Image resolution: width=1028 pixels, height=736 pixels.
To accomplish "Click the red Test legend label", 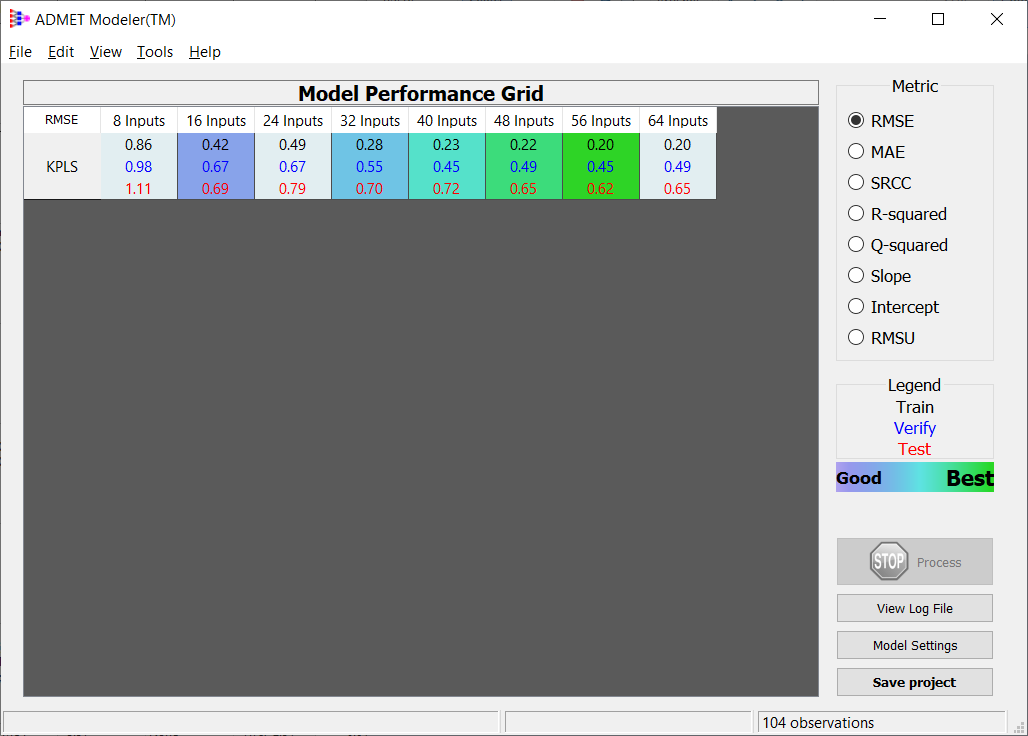I will pyautogui.click(x=915, y=449).
